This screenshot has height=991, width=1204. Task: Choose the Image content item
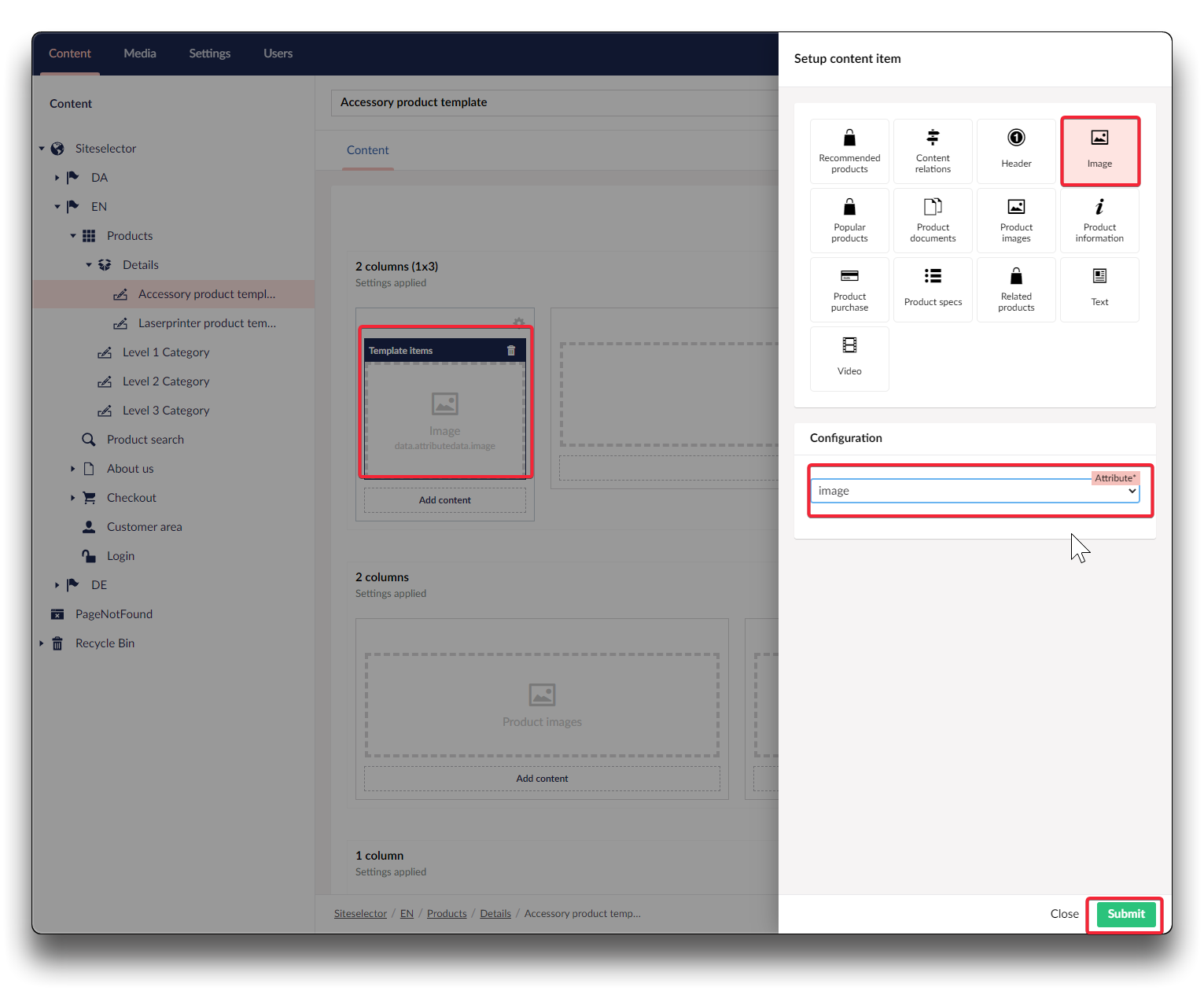(1099, 151)
